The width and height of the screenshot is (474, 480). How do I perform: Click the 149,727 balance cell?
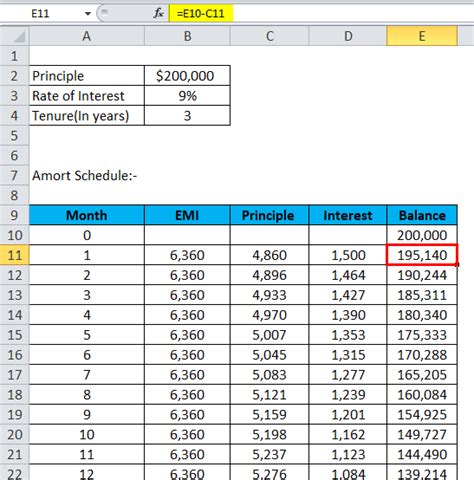coord(422,434)
